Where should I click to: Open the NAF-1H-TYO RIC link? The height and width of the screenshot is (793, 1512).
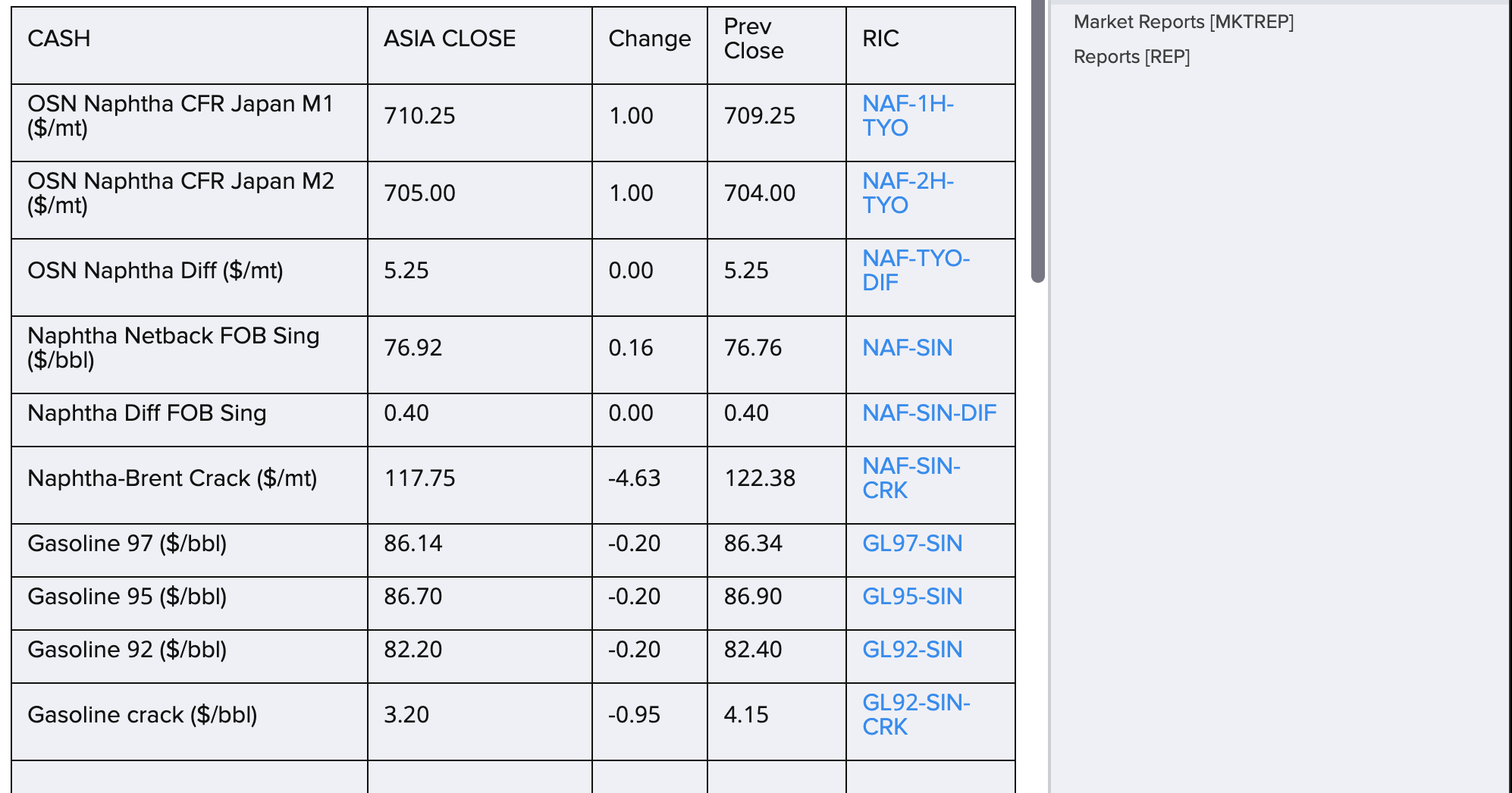coord(908,115)
